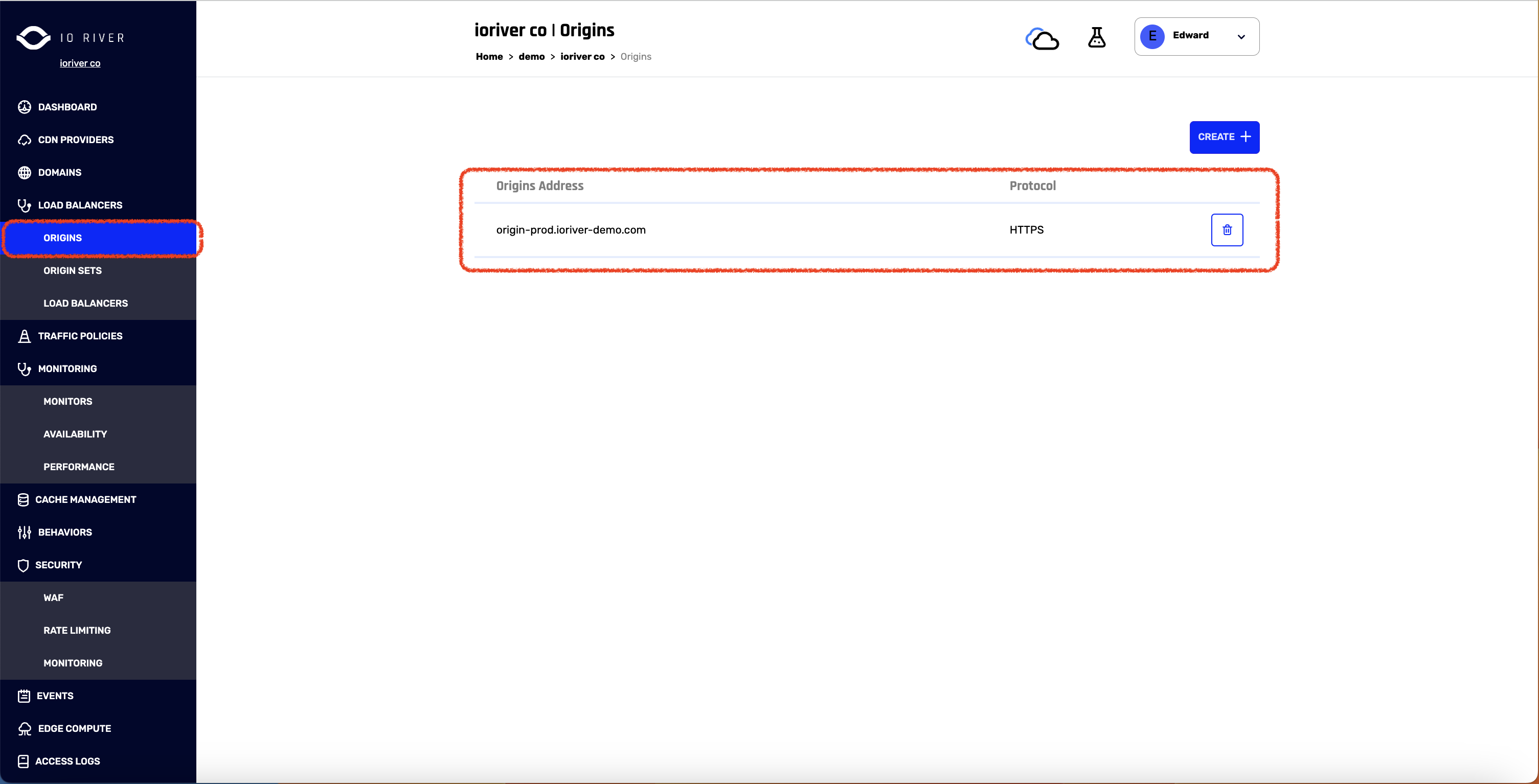This screenshot has width=1539, height=784.
Task: Open Cache Management
Action: coord(85,500)
